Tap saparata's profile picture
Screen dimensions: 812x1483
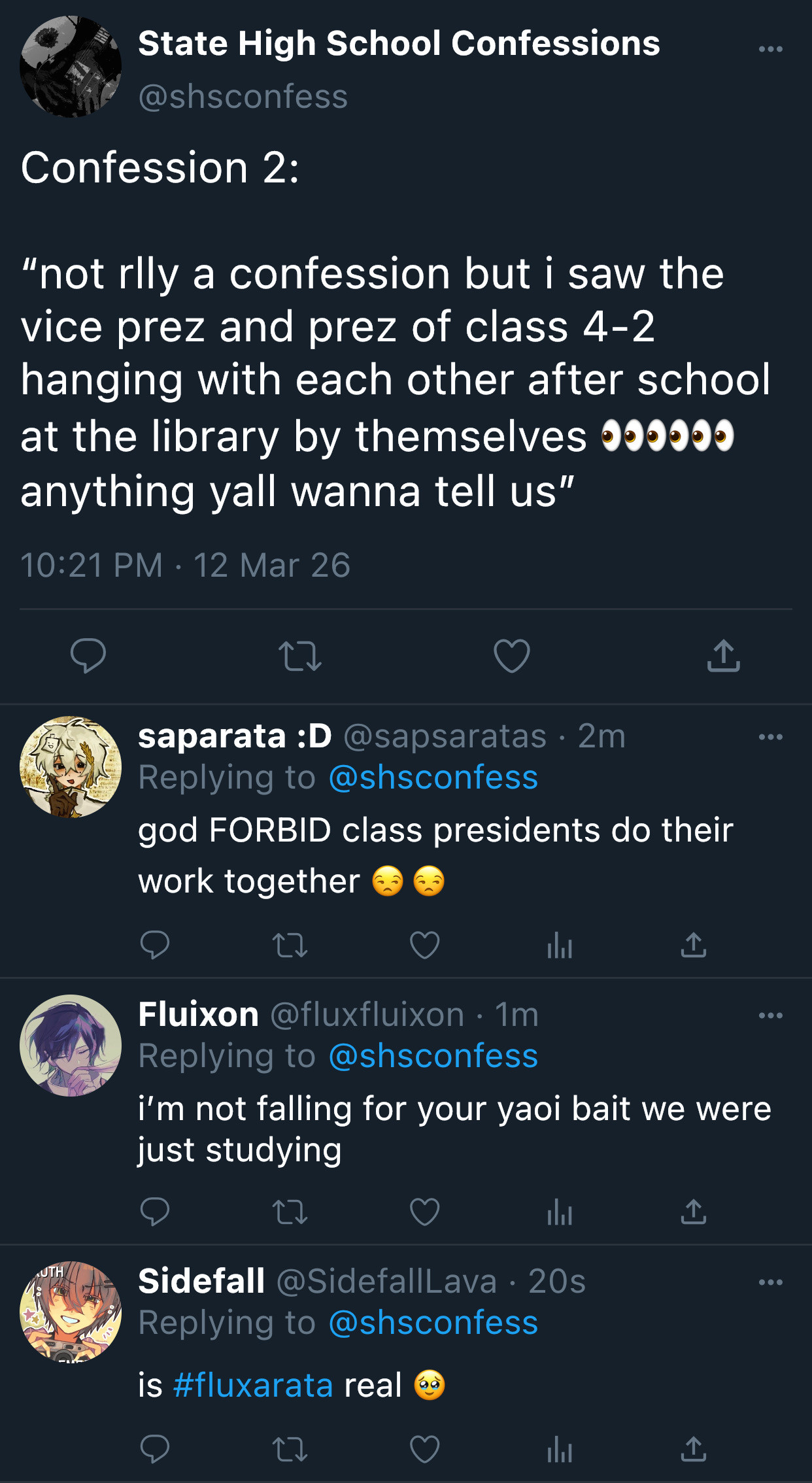pos(71,767)
